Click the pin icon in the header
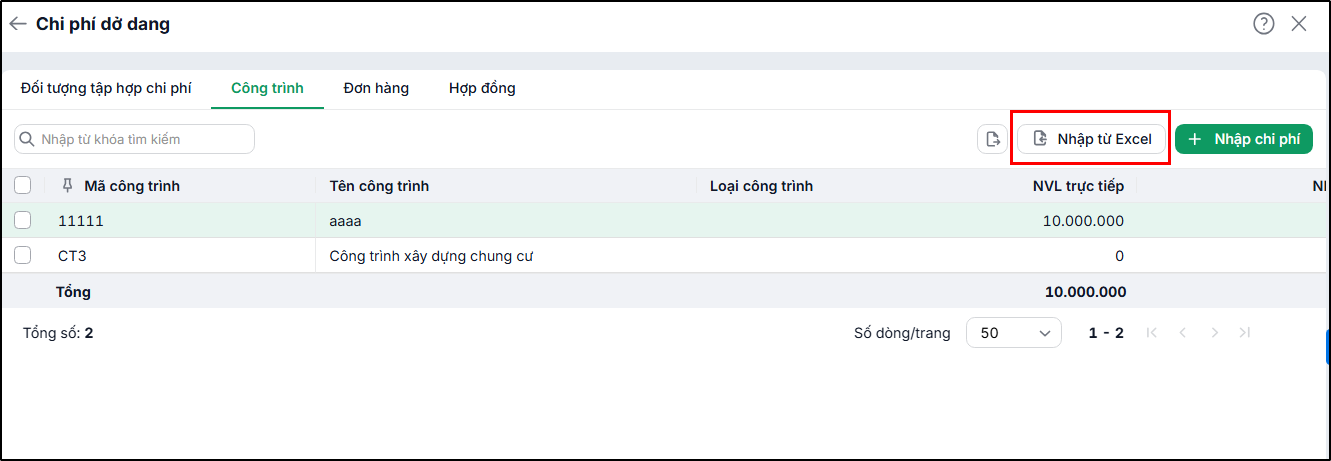Screen dimensions: 1331x461 tap(68, 186)
